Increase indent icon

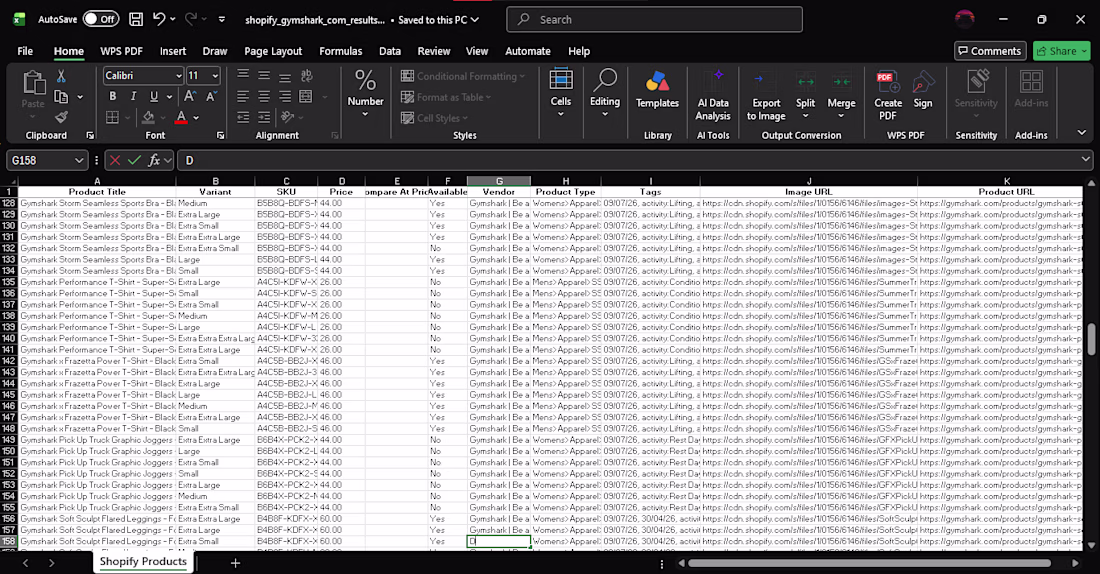point(264,117)
